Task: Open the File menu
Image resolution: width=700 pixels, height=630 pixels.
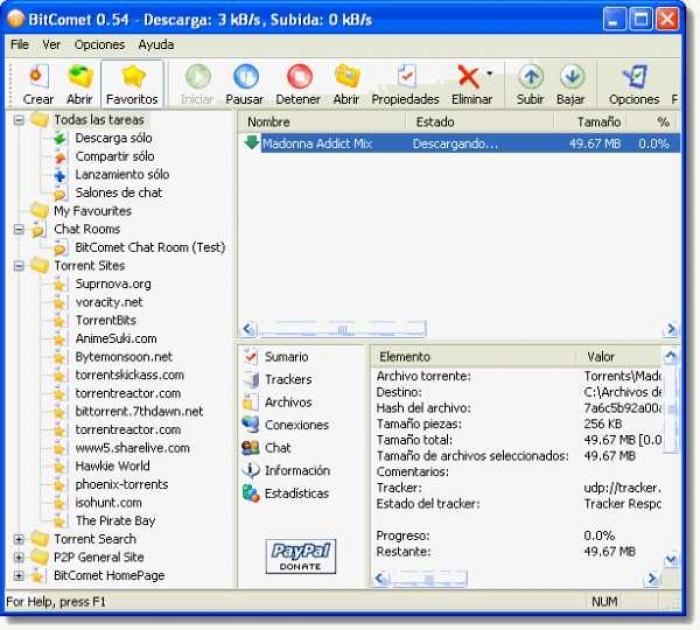Action: point(20,45)
